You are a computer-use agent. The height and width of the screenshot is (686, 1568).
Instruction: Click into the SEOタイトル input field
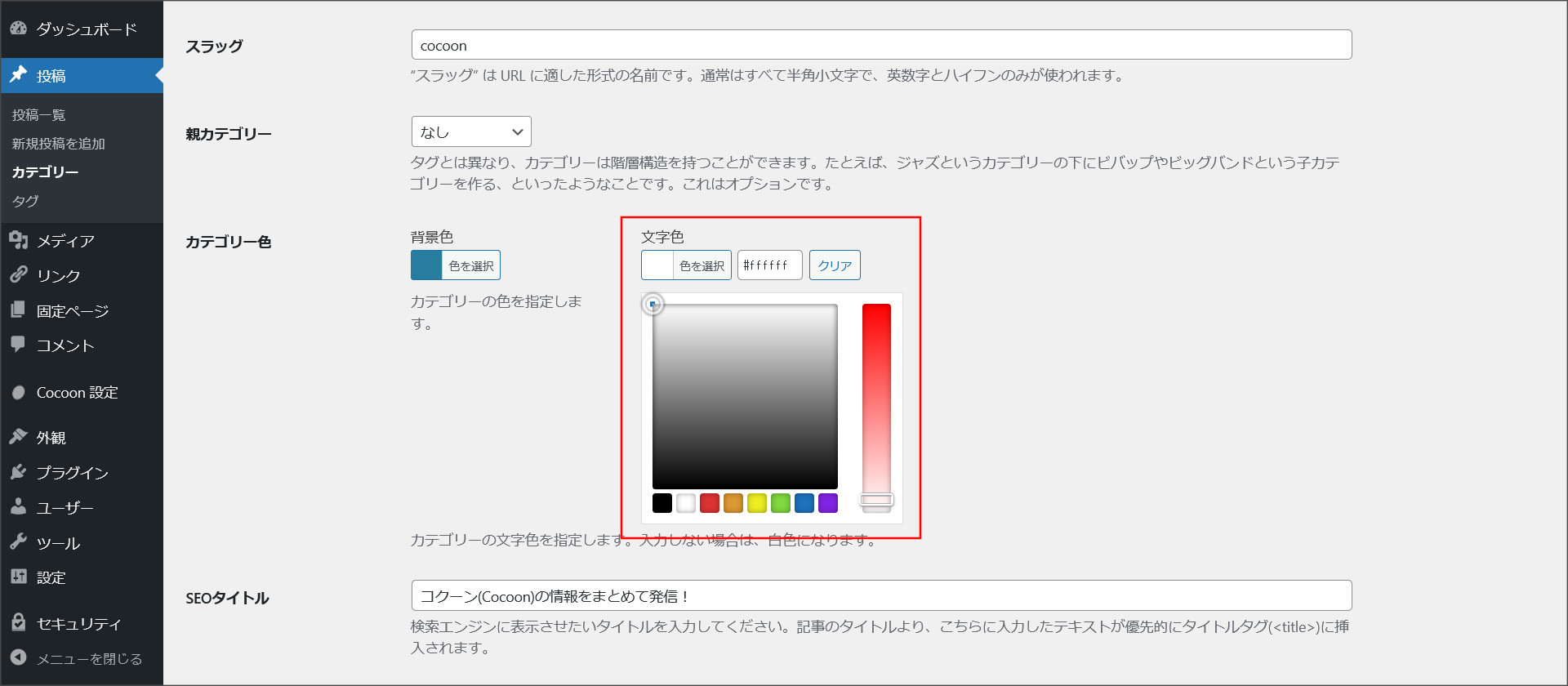coord(881,595)
